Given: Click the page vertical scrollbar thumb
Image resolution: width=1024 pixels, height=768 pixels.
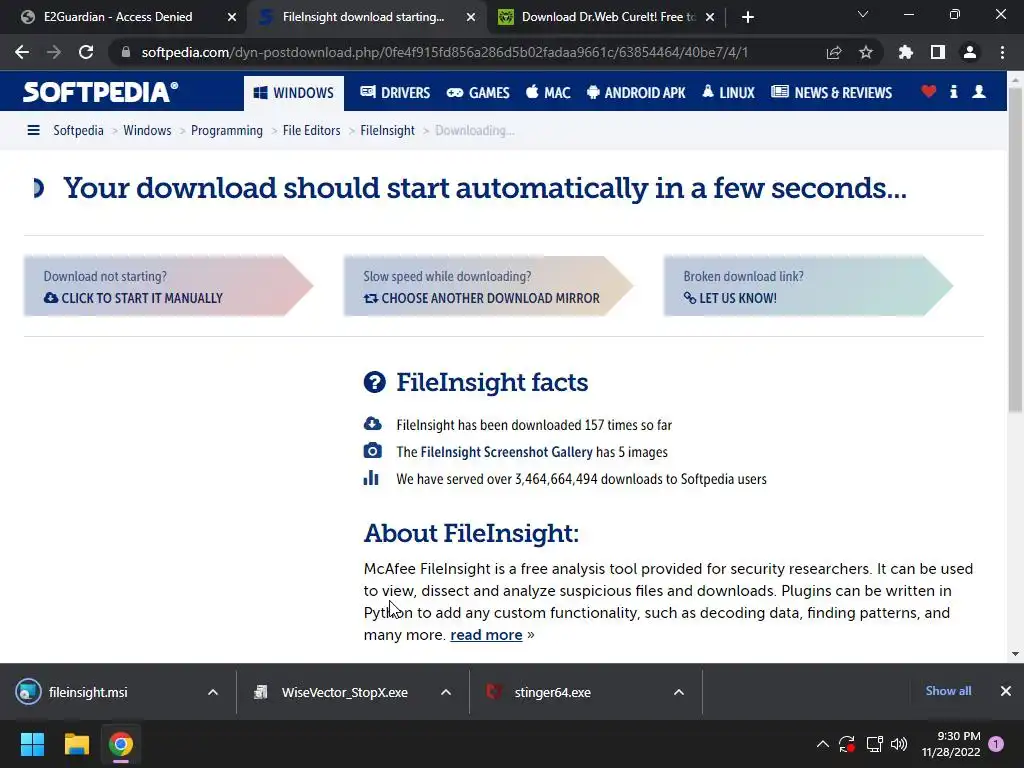Looking at the screenshot, I should (x=1015, y=248).
